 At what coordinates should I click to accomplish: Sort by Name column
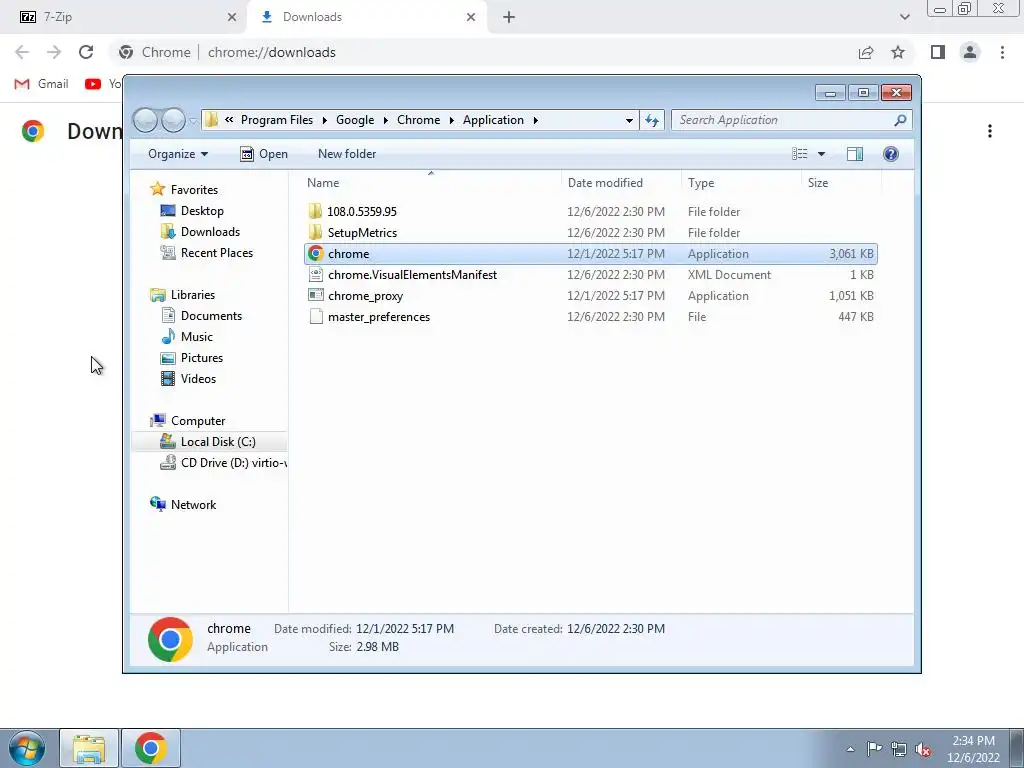[431, 183]
